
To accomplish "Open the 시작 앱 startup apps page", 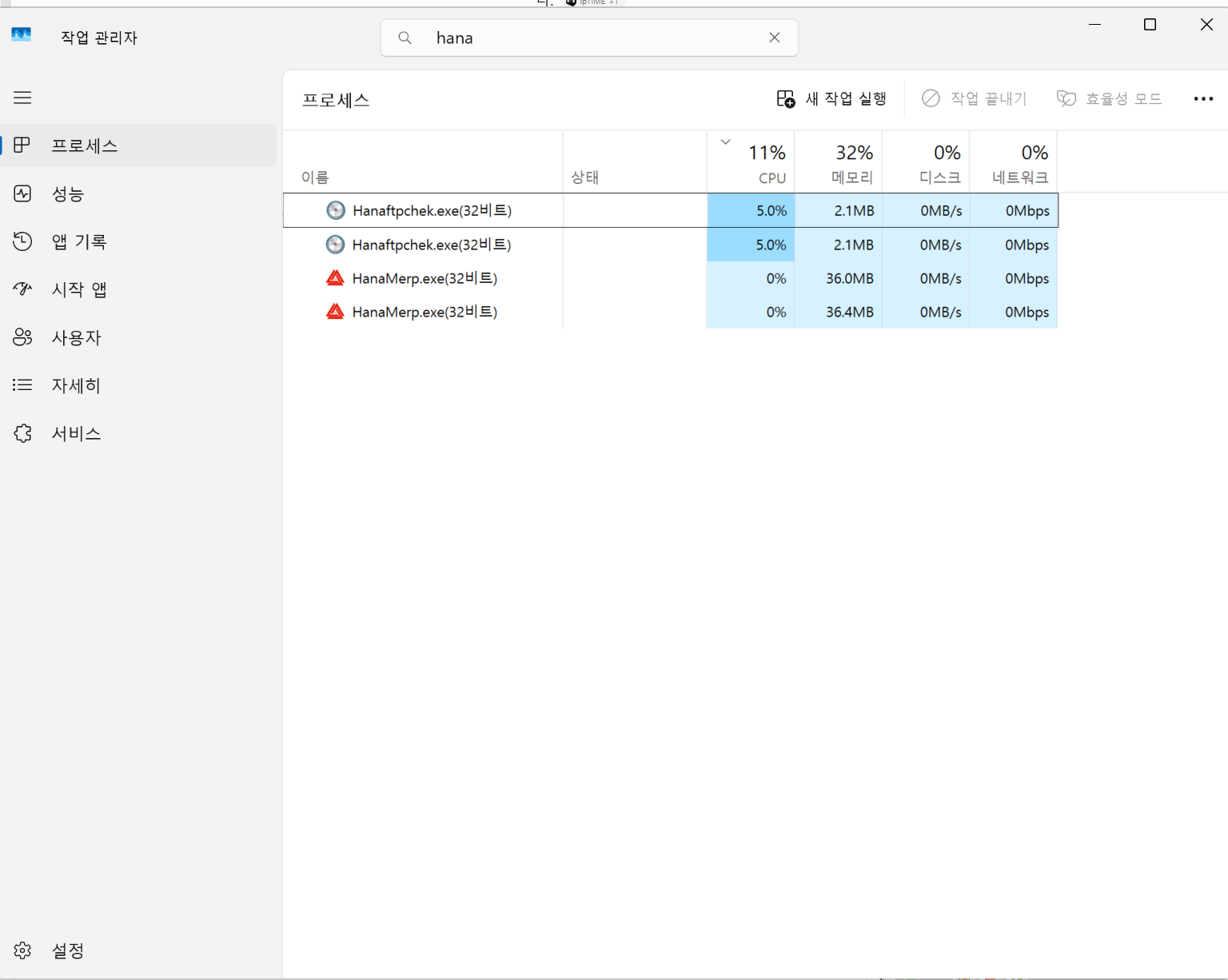I will tap(138, 289).
